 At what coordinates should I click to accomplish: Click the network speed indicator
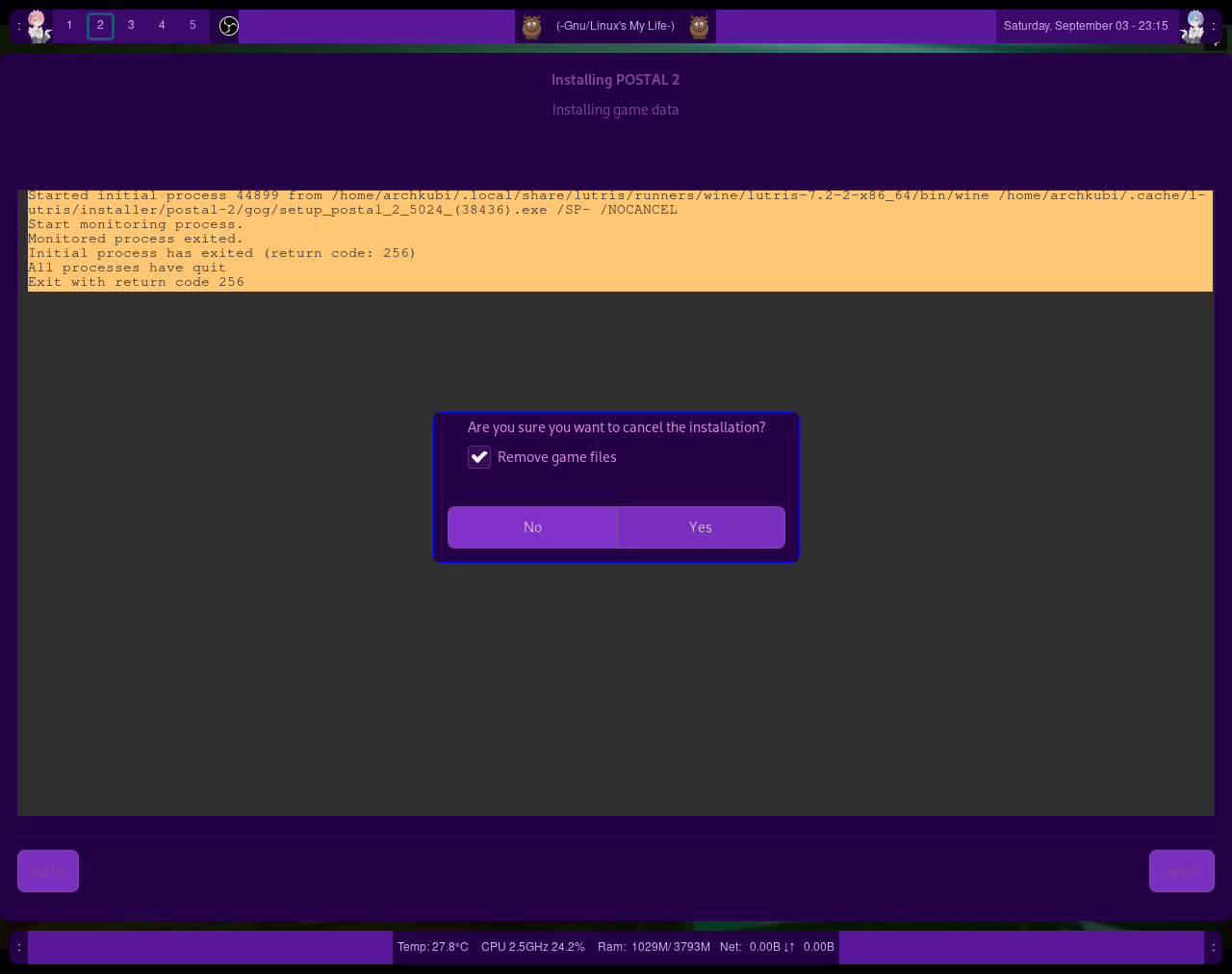point(776,947)
